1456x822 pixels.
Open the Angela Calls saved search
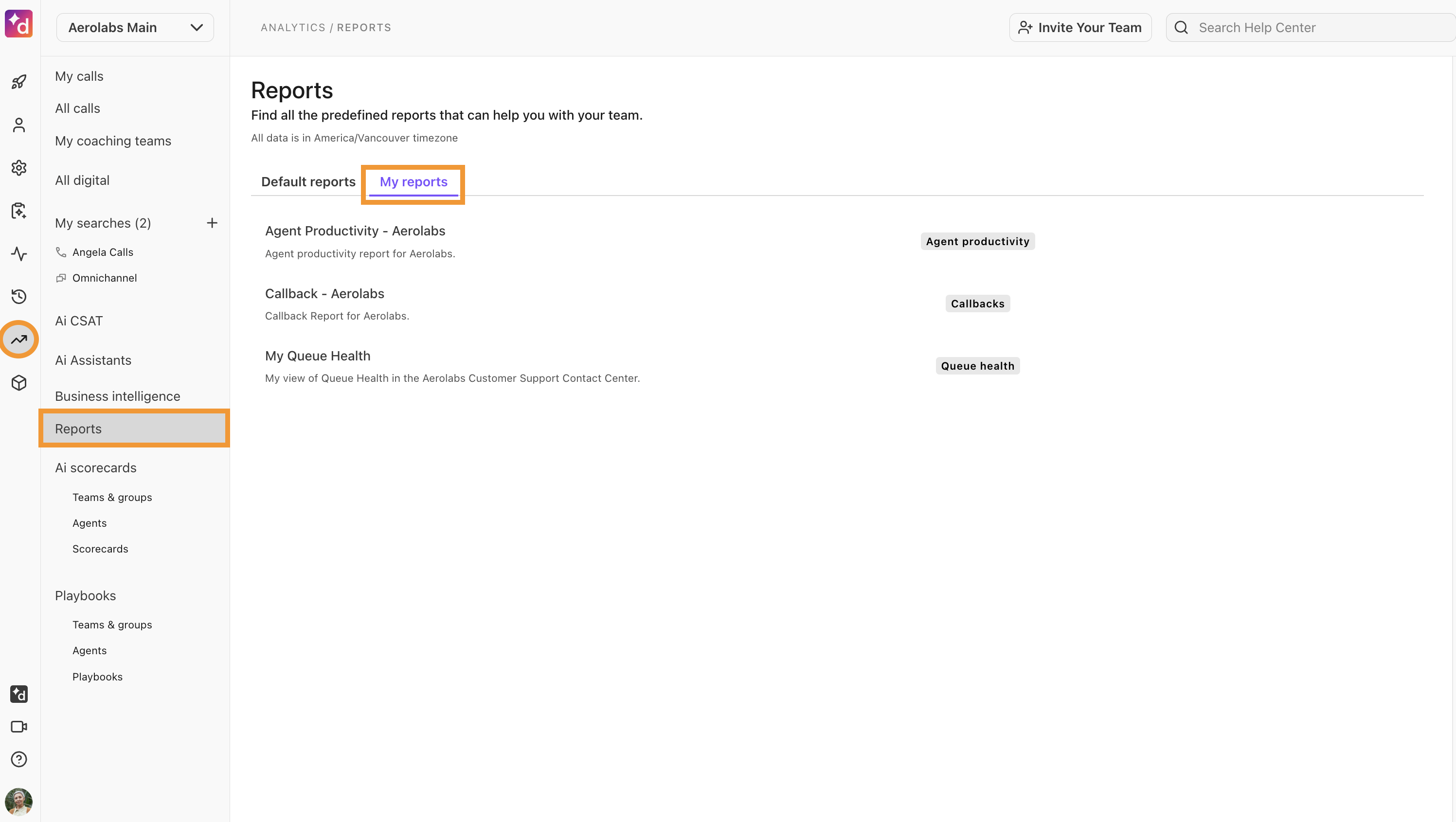(103, 252)
